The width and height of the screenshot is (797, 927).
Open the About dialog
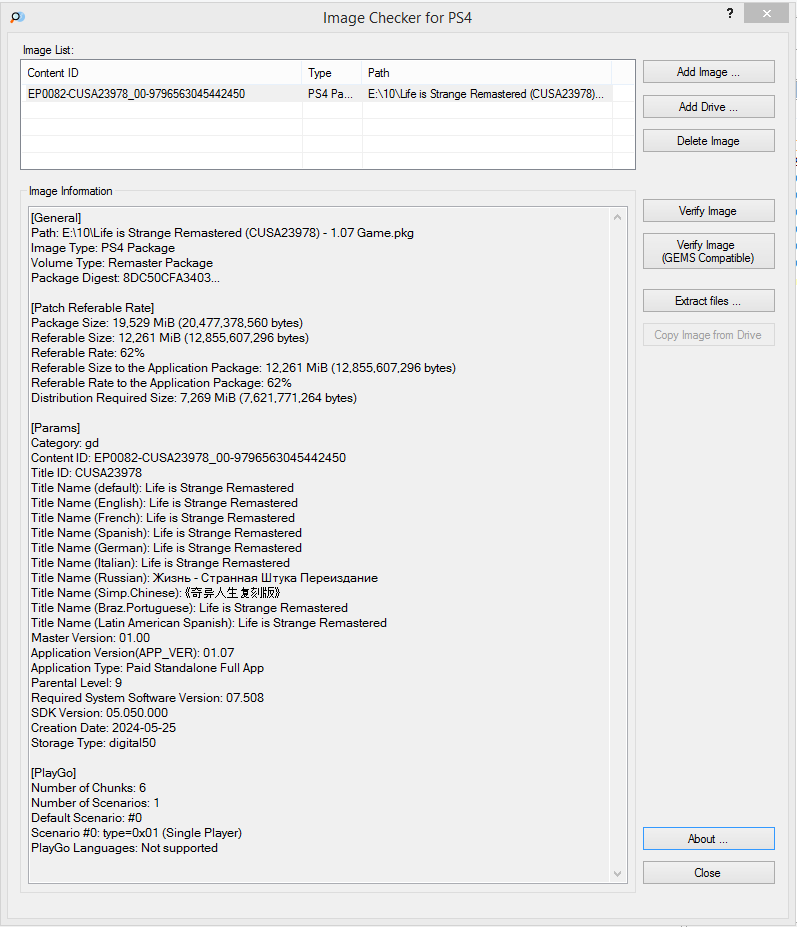point(708,839)
